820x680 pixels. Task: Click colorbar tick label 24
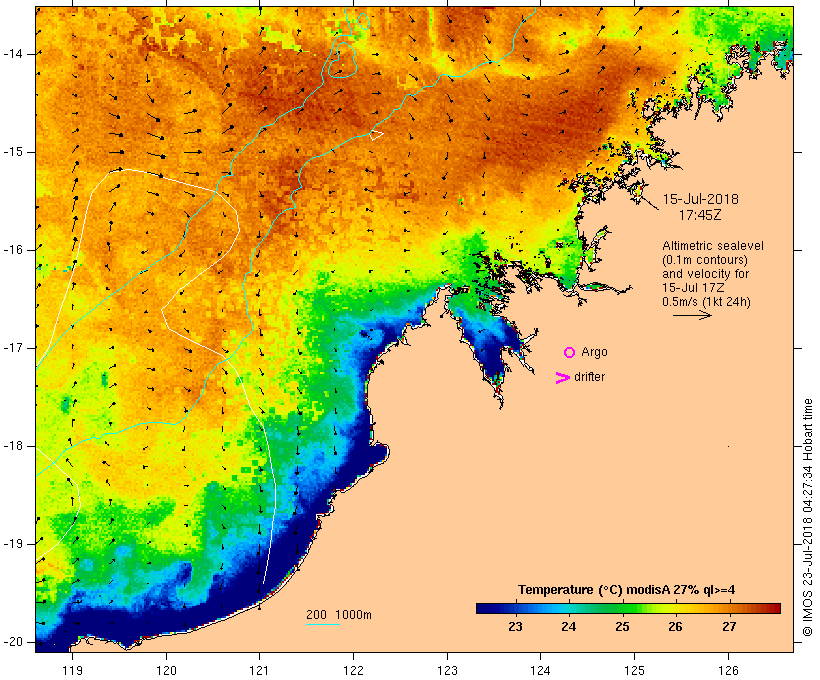(x=568, y=627)
